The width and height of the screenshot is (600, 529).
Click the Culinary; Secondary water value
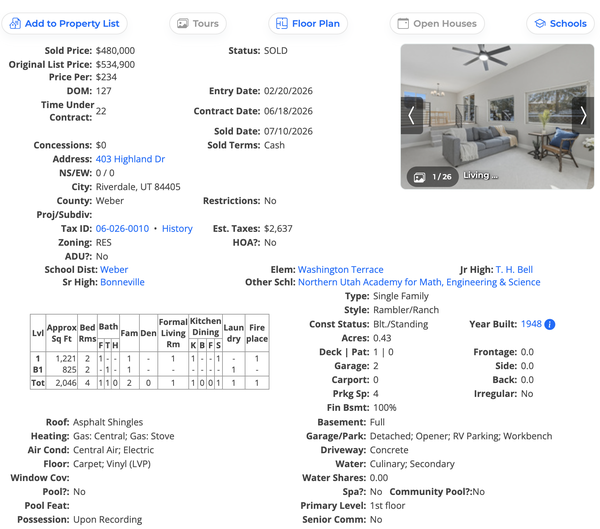click(412, 464)
